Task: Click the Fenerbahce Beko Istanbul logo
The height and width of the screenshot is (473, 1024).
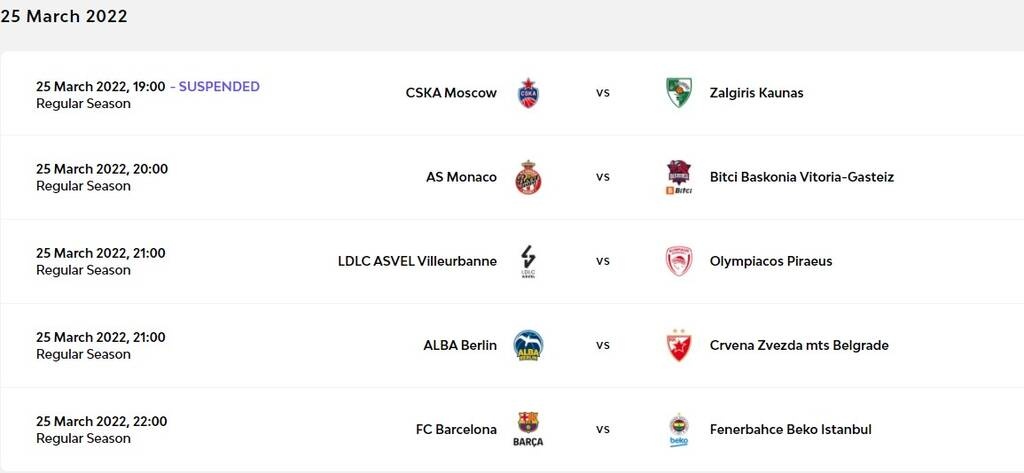Action: click(679, 429)
